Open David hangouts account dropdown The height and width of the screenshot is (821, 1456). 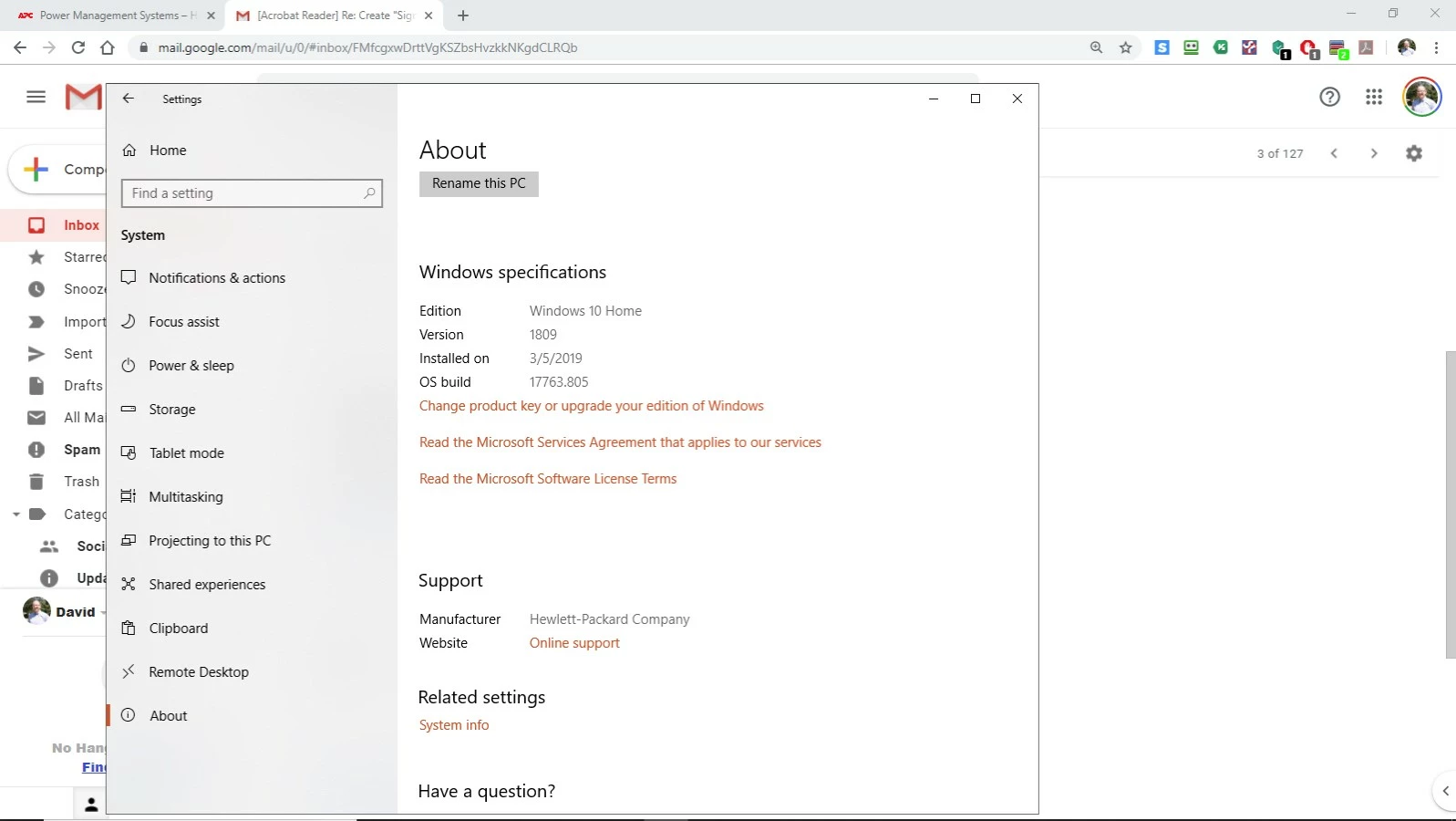[103, 612]
